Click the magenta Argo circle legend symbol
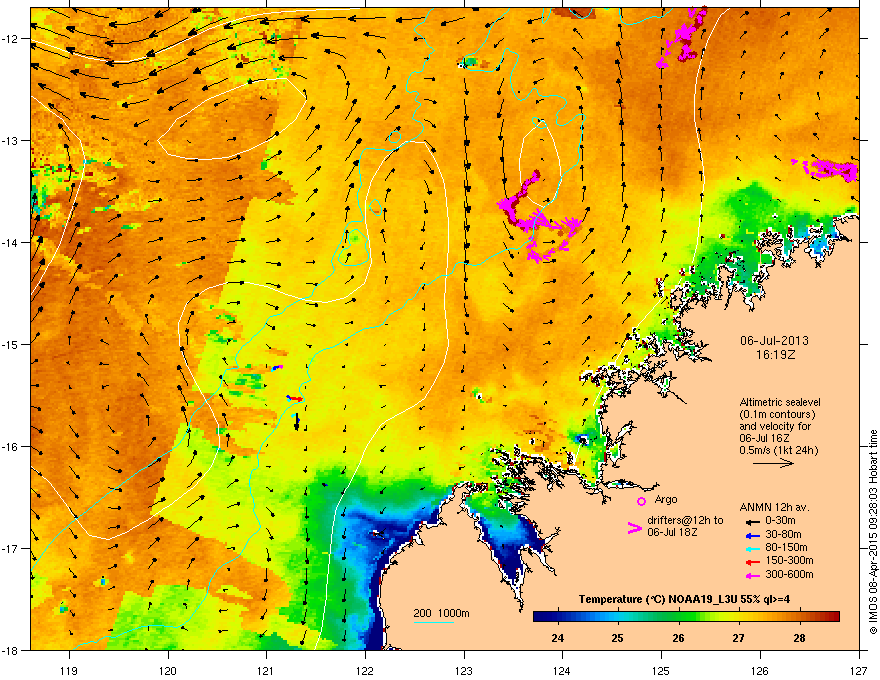Screen dimensions: 880x680 pyautogui.click(x=641, y=501)
